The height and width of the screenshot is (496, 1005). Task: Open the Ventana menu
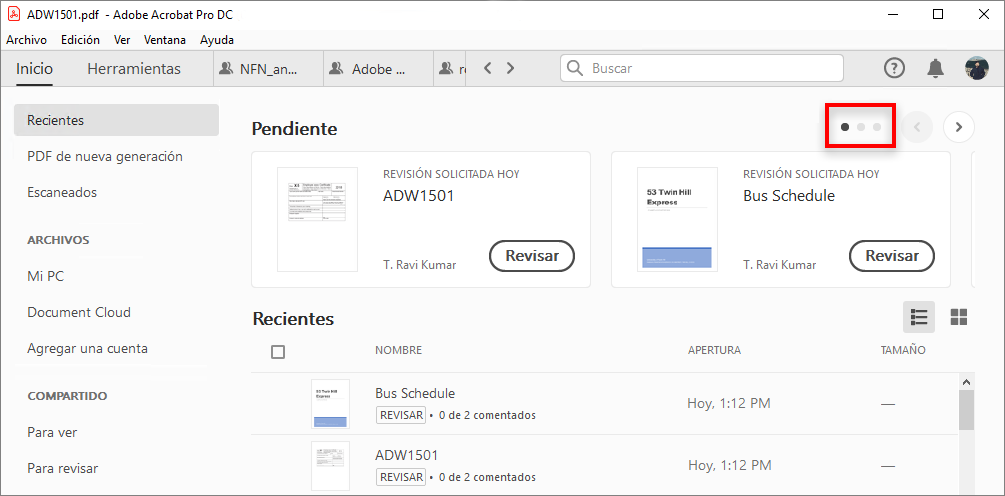(164, 40)
